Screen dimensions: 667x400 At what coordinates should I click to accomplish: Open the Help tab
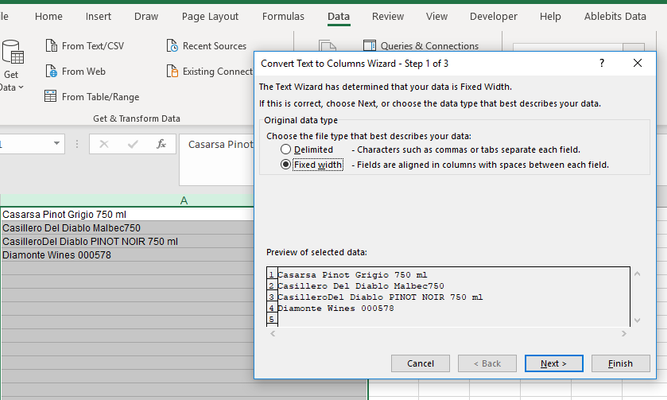tap(550, 16)
